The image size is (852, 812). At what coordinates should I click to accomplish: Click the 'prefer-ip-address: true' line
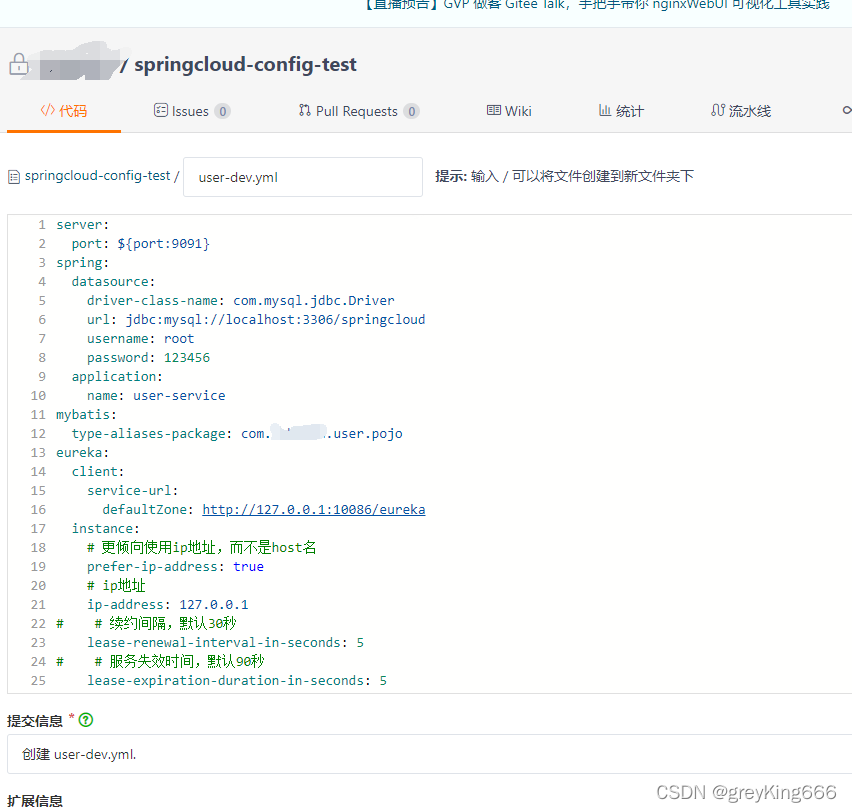175,566
